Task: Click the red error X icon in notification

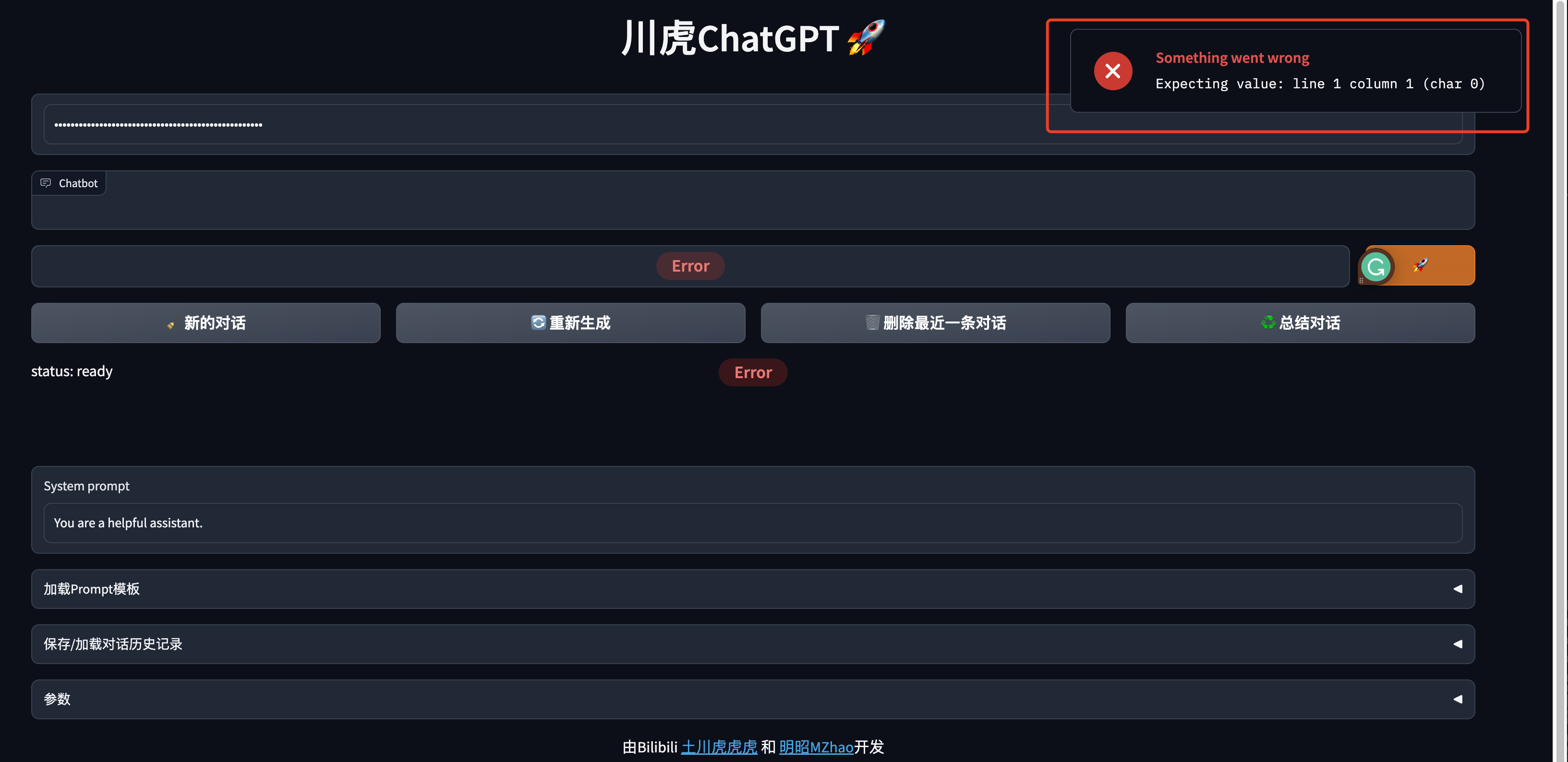Action: [1113, 71]
